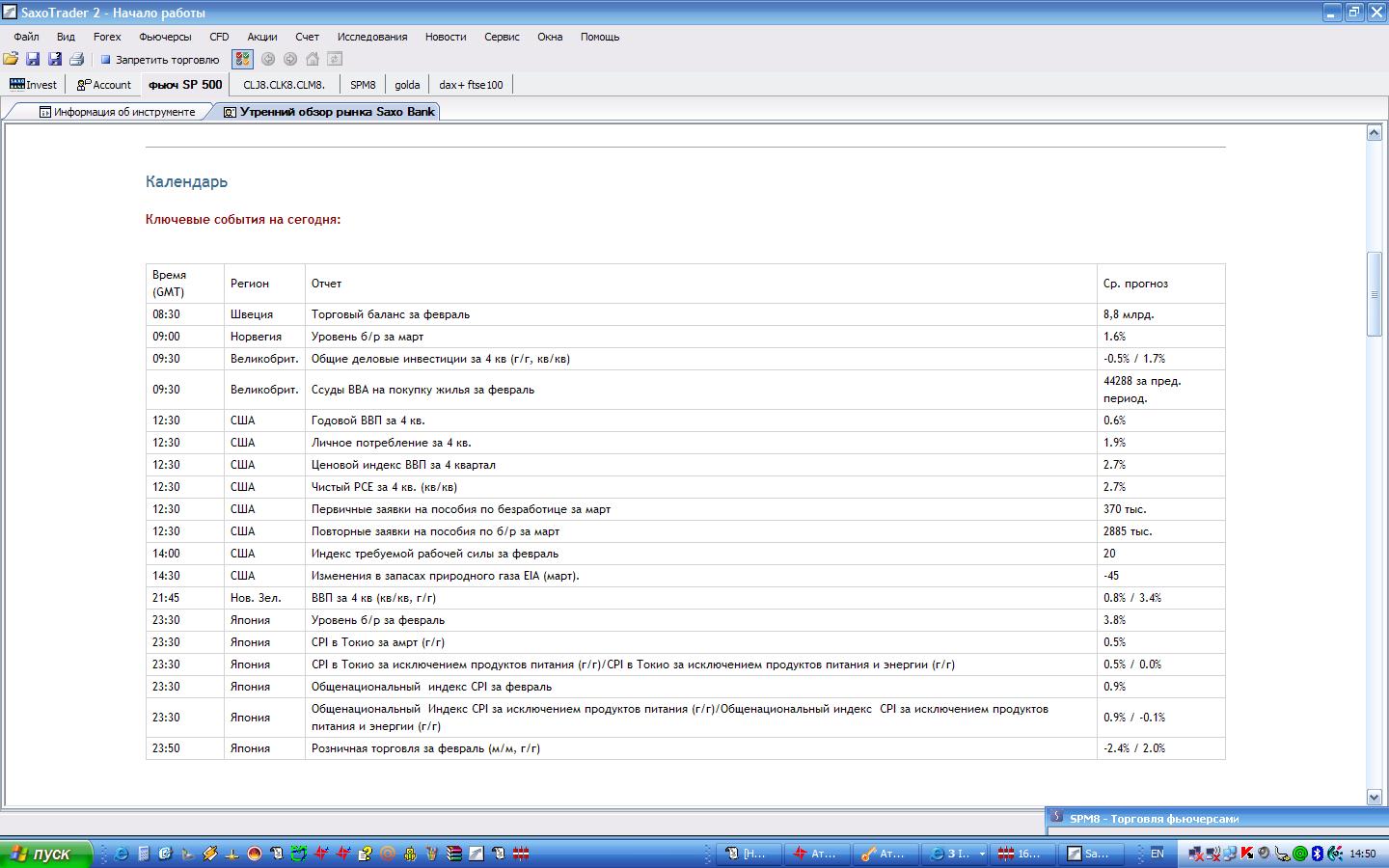This screenshot has height=868, width=1389.
Task: Open the Помощь menu
Action: pos(600,37)
